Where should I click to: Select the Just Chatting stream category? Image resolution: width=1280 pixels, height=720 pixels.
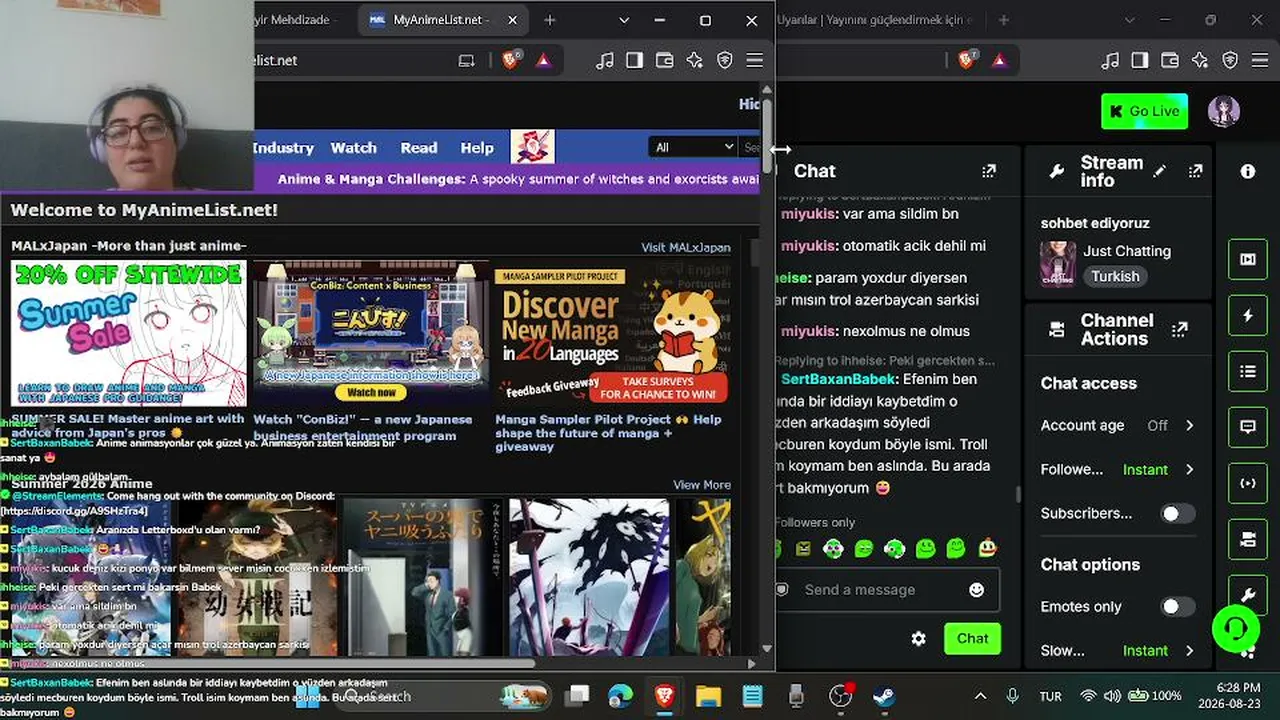click(1126, 251)
